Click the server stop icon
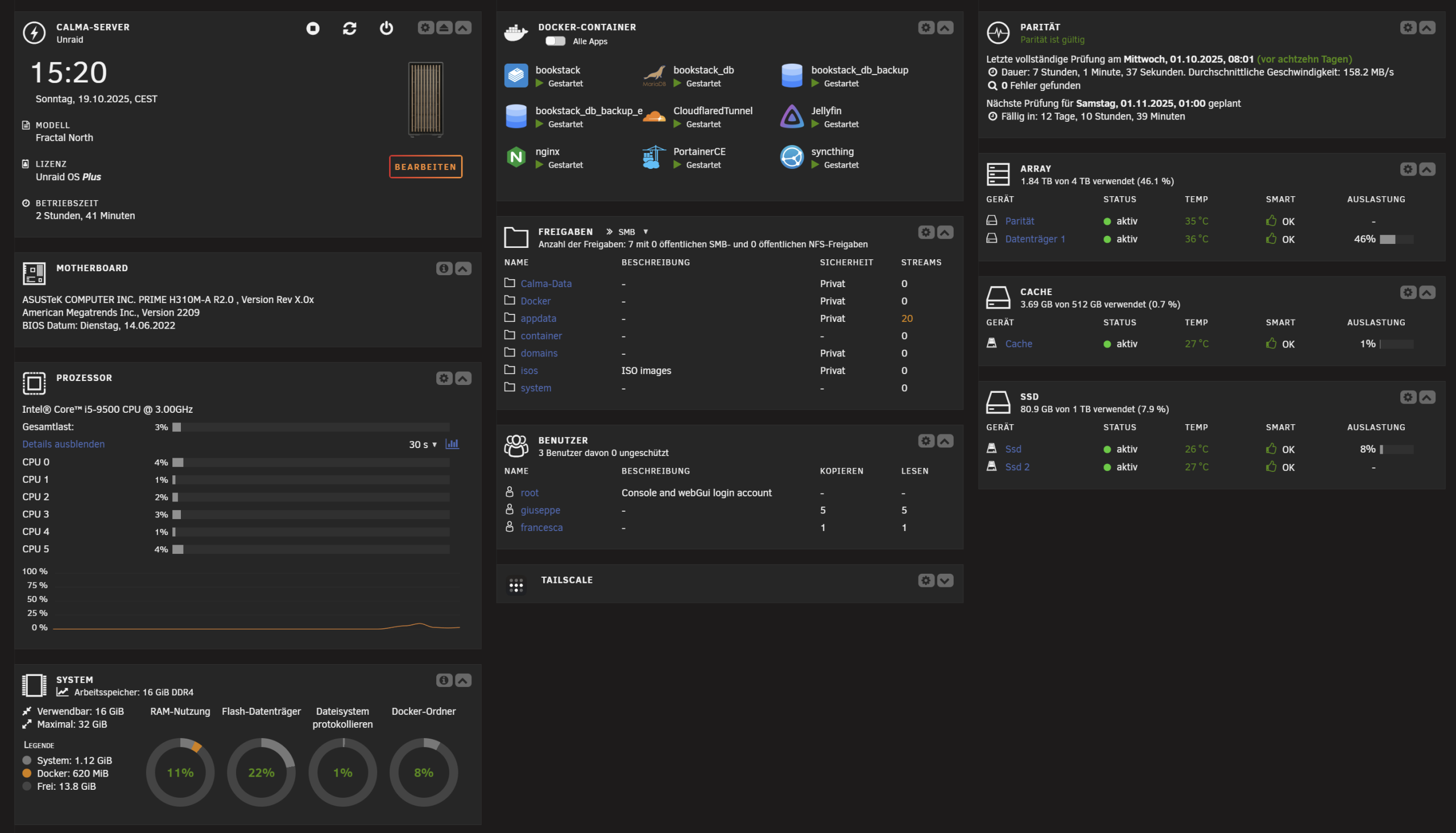Screen dimensions: 1456x833 [312, 28]
